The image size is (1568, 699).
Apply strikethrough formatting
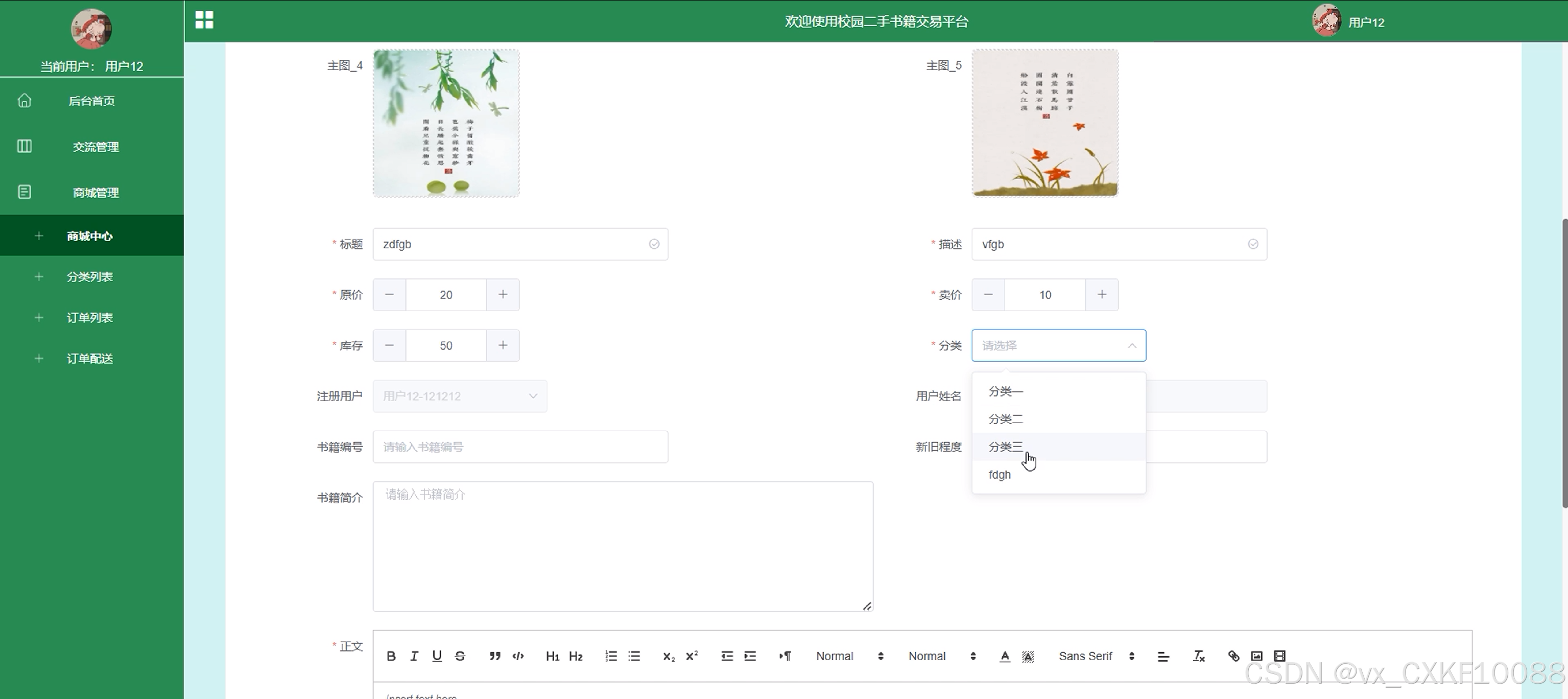coord(460,656)
